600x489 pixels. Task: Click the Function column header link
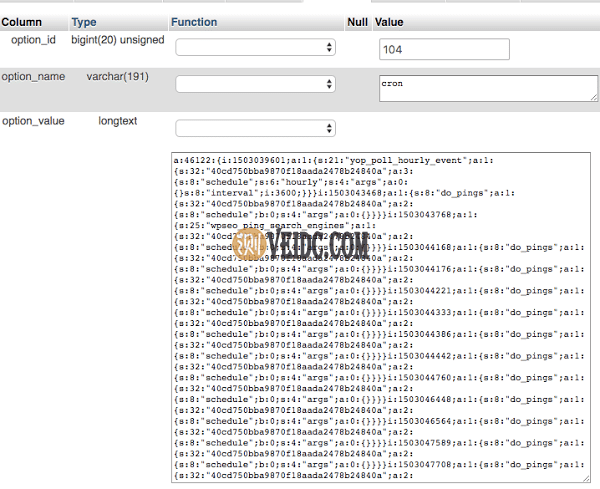click(194, 22)
